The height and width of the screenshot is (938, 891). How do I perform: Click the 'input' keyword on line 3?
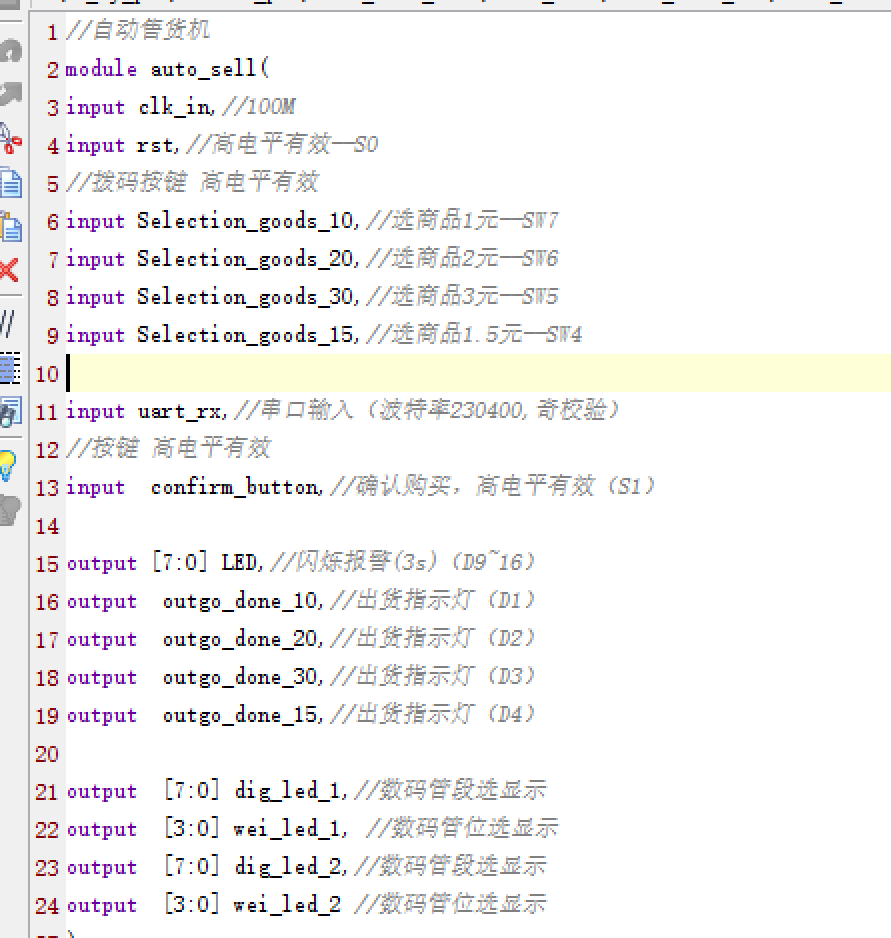95,108
